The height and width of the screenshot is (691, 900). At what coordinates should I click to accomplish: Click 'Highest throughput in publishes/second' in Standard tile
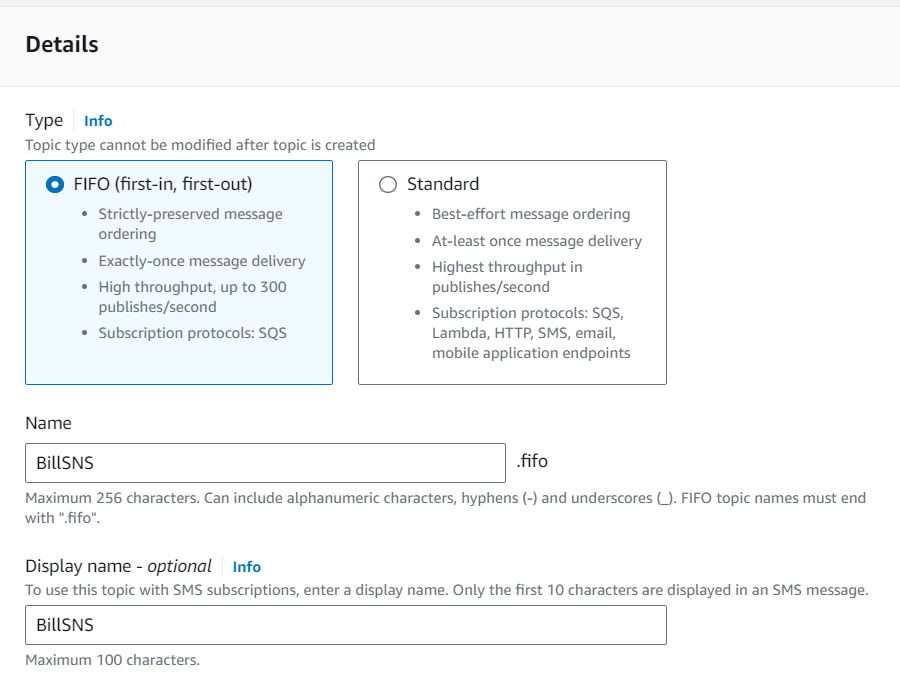(x=507, y=277)
